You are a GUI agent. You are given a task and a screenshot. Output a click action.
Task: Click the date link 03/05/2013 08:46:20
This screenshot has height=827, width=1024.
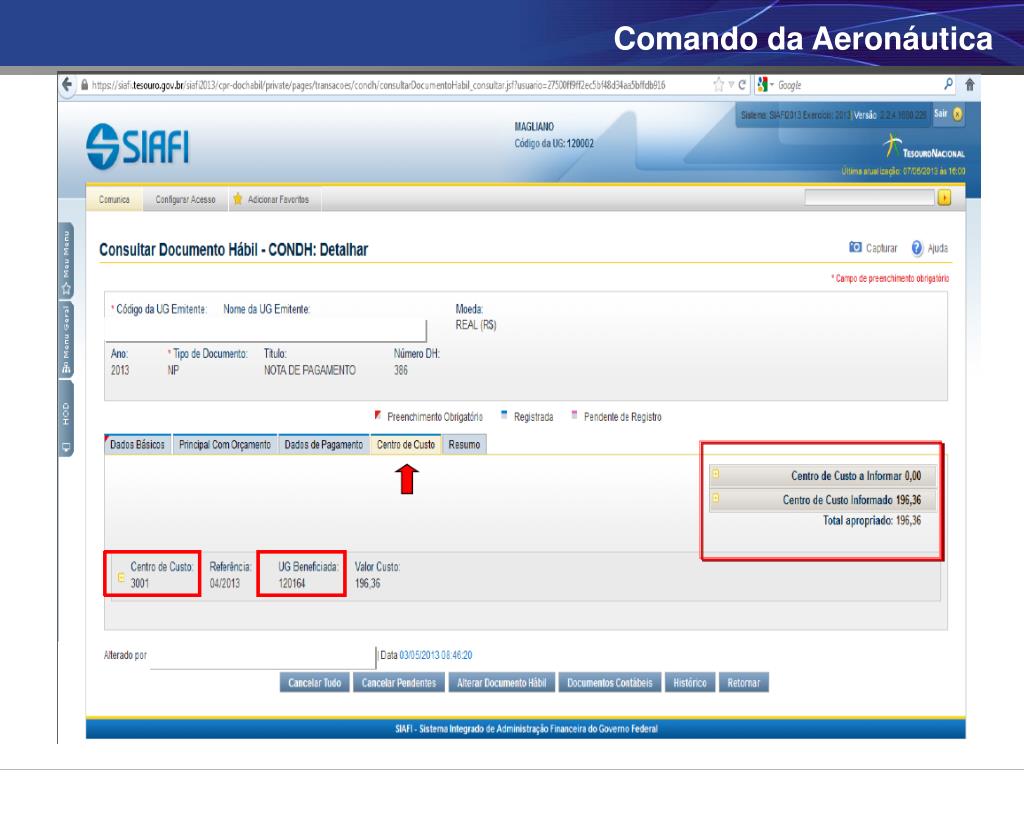(x=436, y=655)
